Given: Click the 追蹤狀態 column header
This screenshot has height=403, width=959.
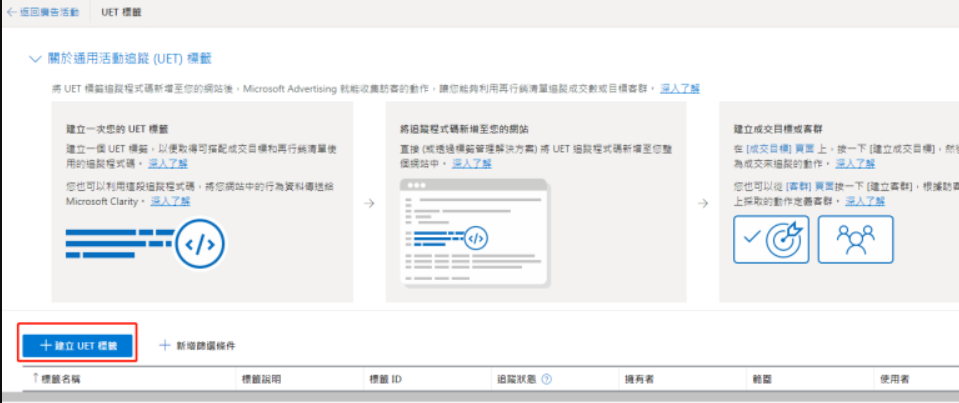Looking at the screenshot, I should 517,379.
